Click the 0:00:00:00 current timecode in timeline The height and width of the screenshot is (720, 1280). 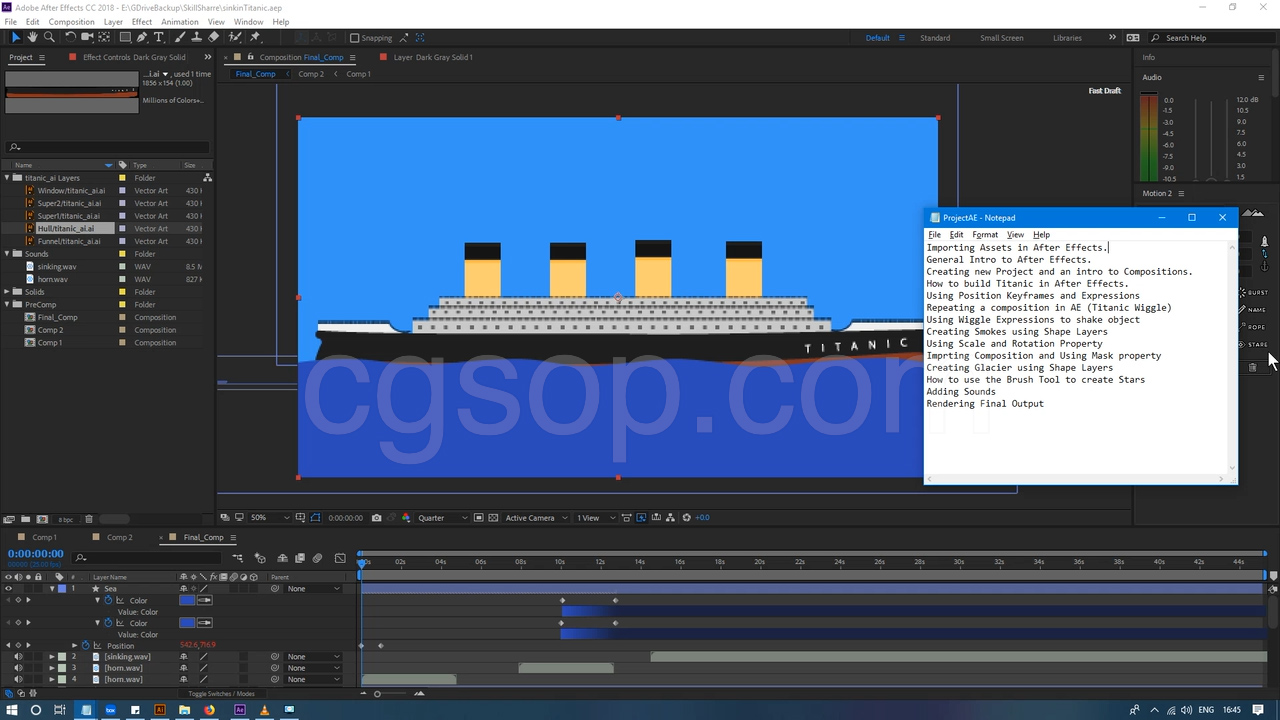(36, 554)
